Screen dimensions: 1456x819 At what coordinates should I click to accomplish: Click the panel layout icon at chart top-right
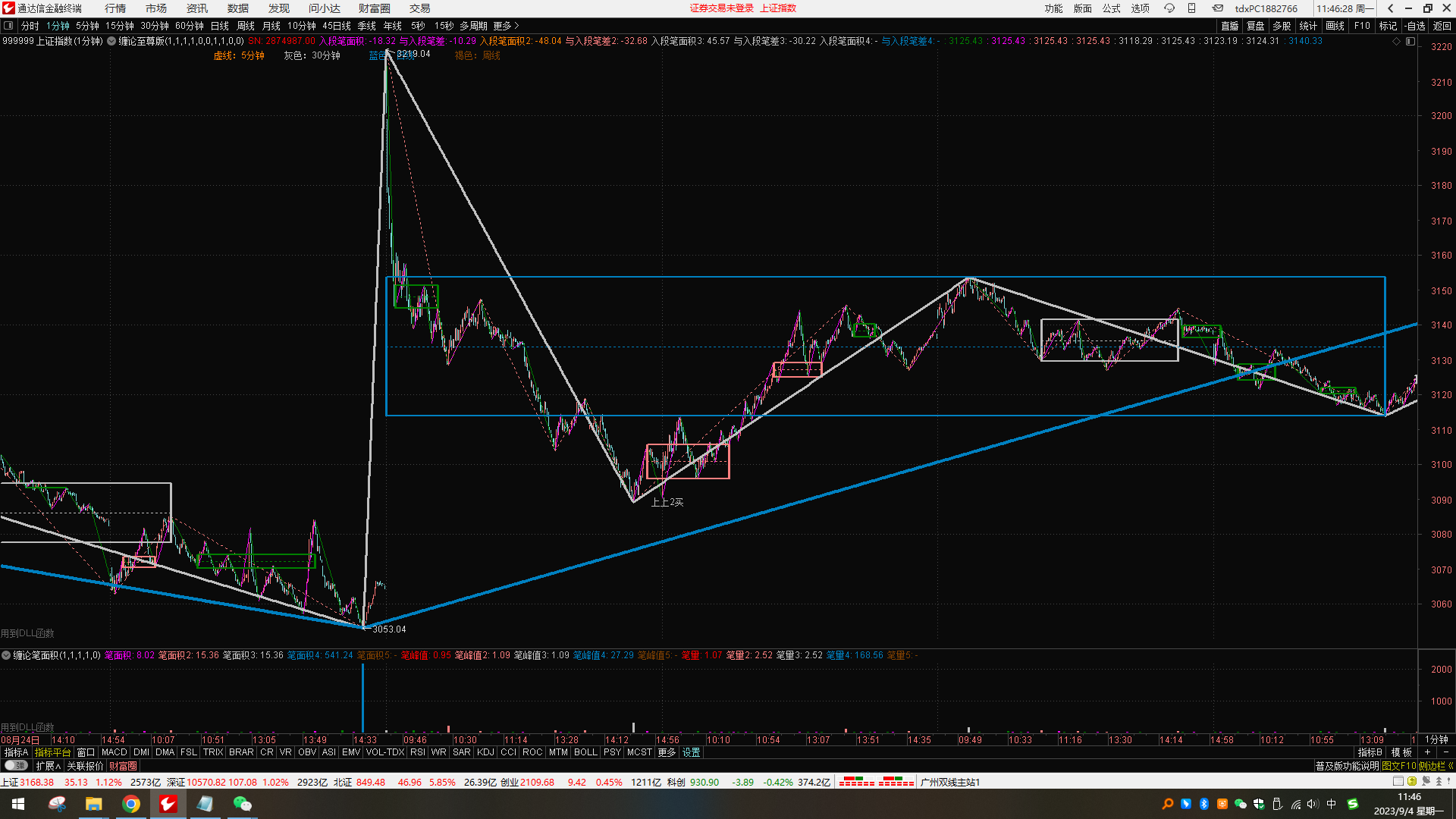click(1410, 41)
